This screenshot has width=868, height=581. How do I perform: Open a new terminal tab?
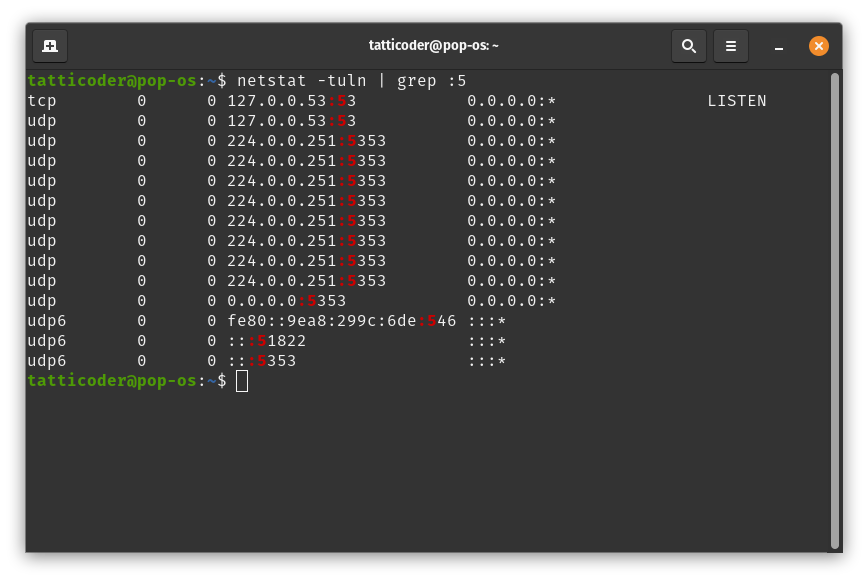[x=50, y=46]
